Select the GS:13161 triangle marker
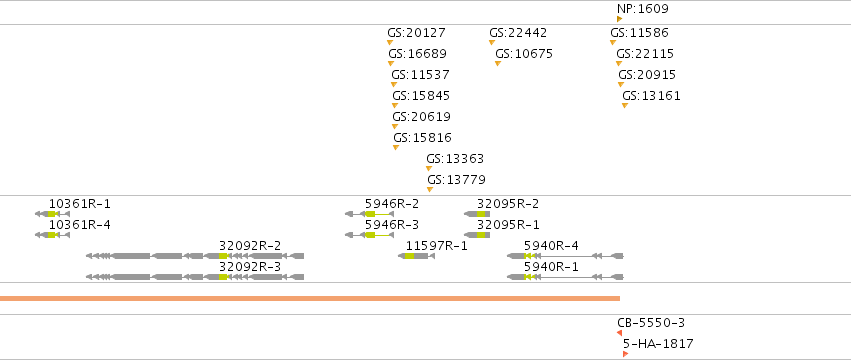The width and height of the screenshot is (851, 360). click(625, 105)
